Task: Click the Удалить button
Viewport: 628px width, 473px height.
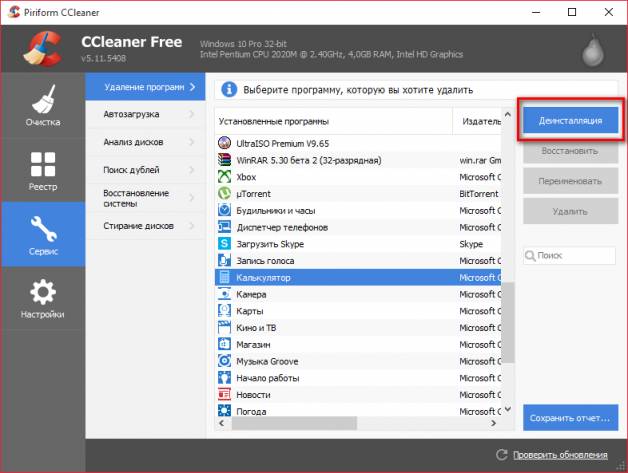Action: (570, 211)
